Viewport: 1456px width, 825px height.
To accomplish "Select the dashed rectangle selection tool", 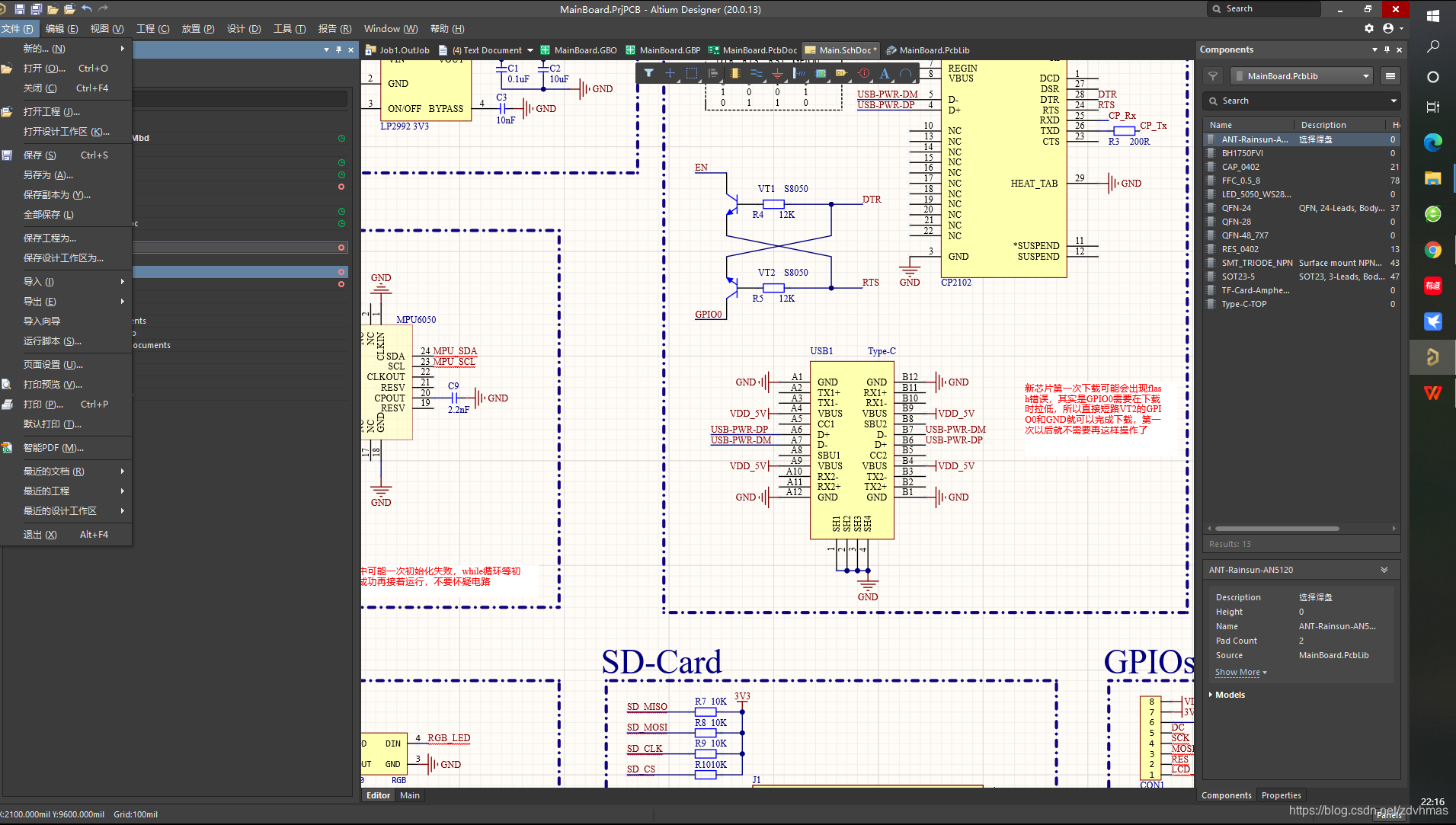I will (691, 73).
